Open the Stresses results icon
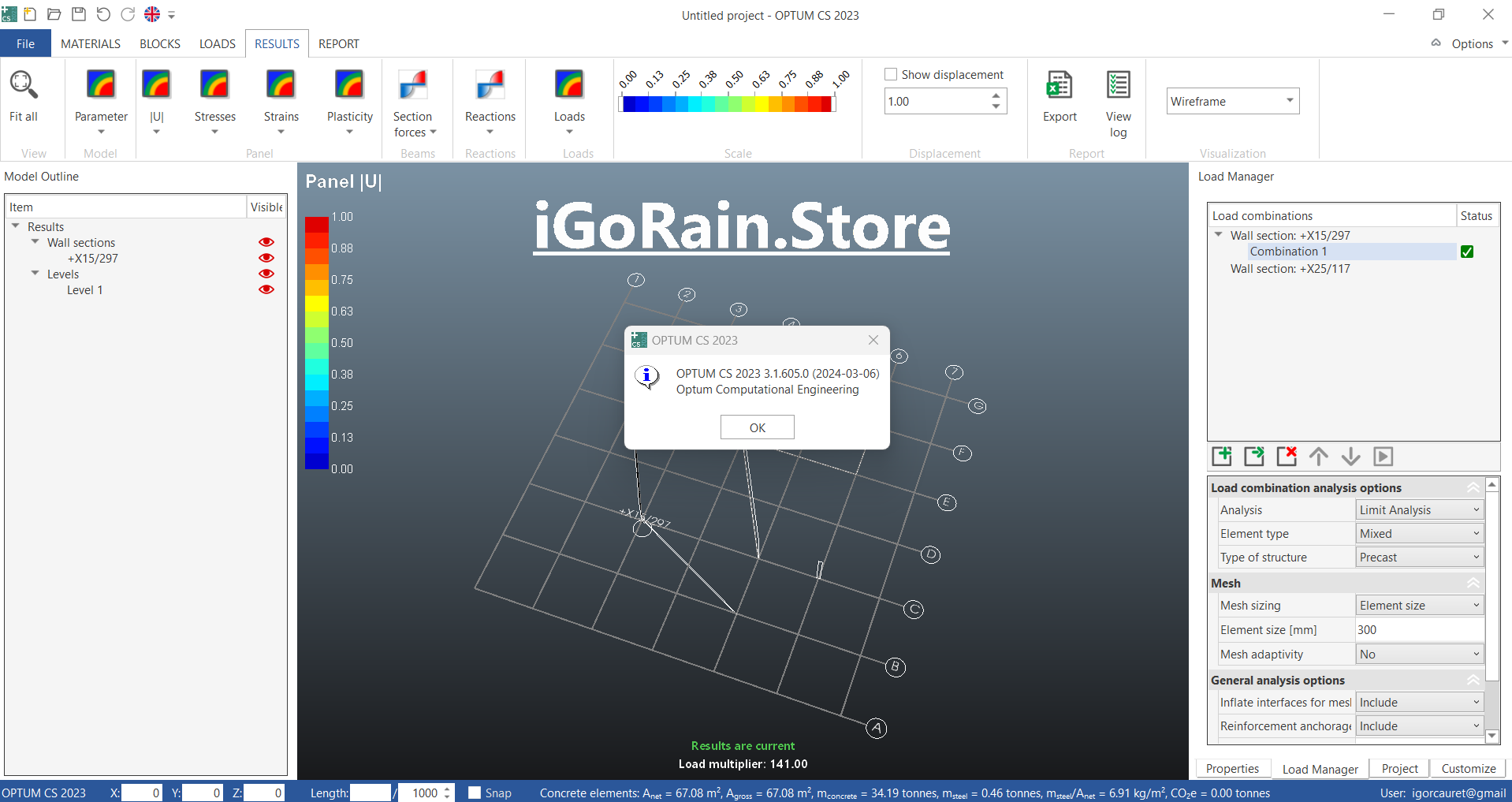1512x802 pixels. click(x=214, y=85)
